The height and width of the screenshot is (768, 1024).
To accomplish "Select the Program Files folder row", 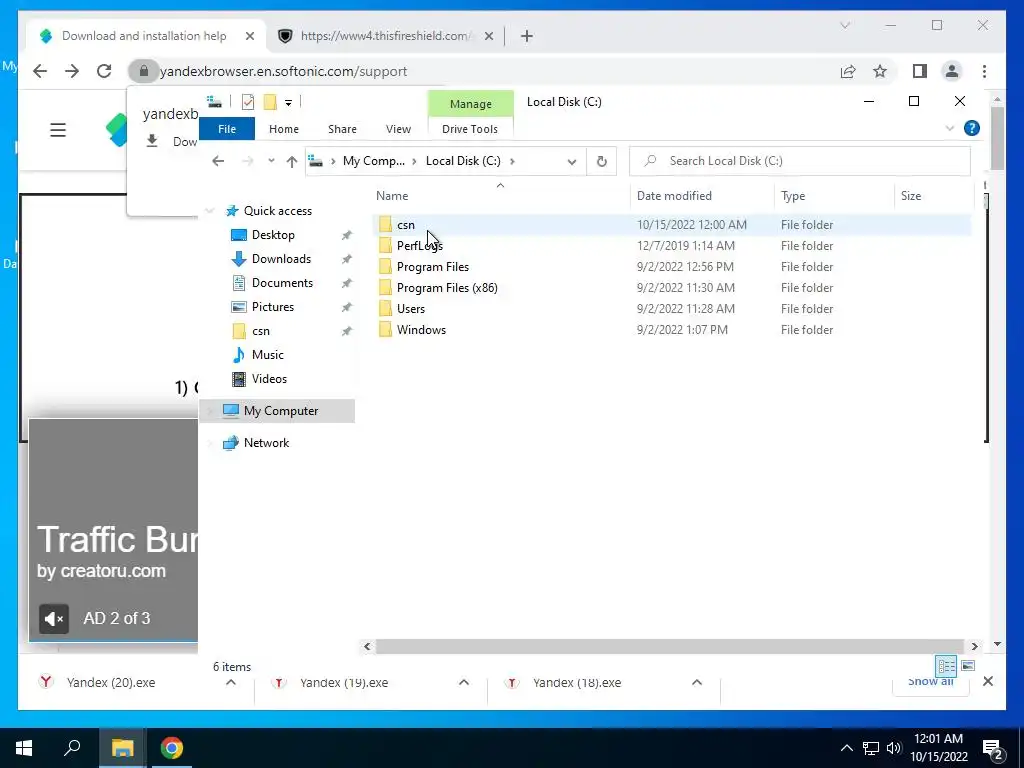I will point(673,266).
